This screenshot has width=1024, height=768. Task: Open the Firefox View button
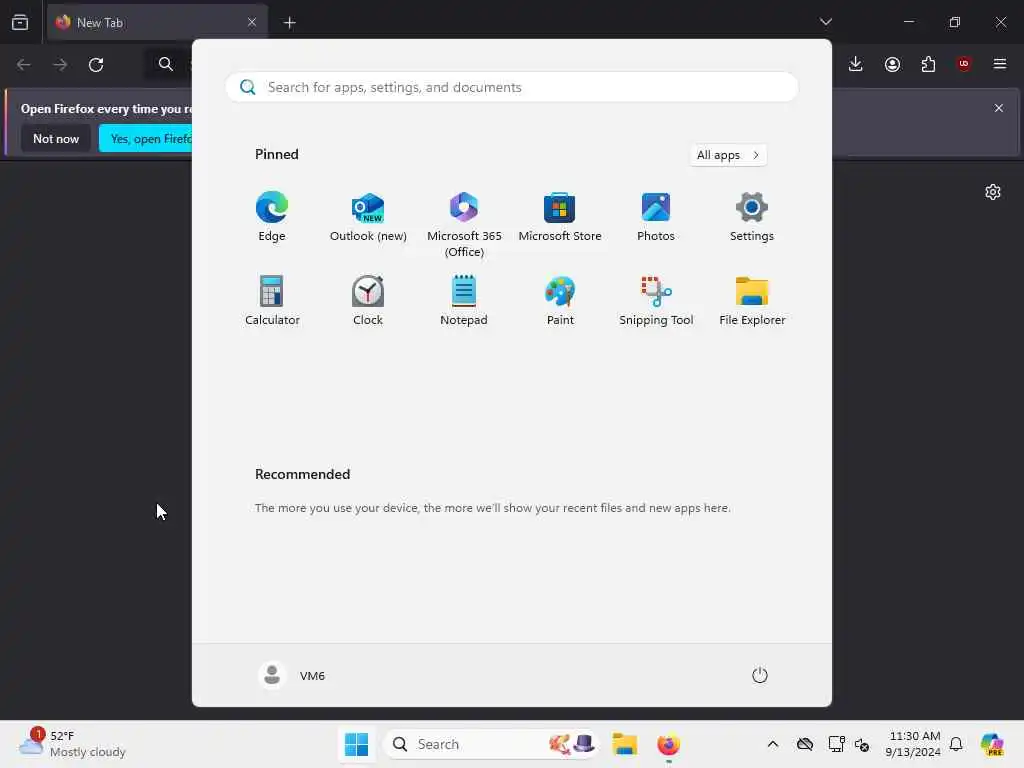(x=20, y=22)
